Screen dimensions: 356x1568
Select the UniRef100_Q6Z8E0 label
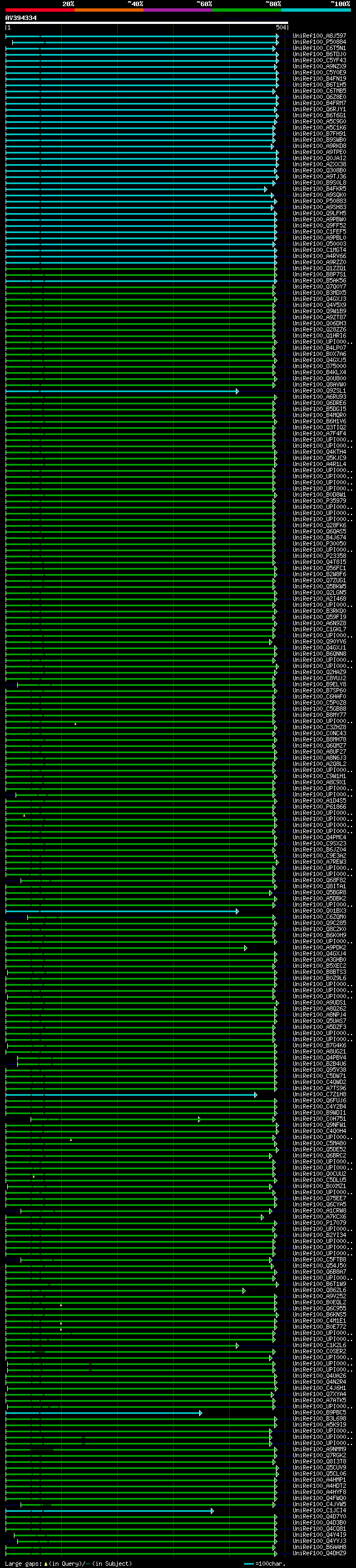point(319,97)
